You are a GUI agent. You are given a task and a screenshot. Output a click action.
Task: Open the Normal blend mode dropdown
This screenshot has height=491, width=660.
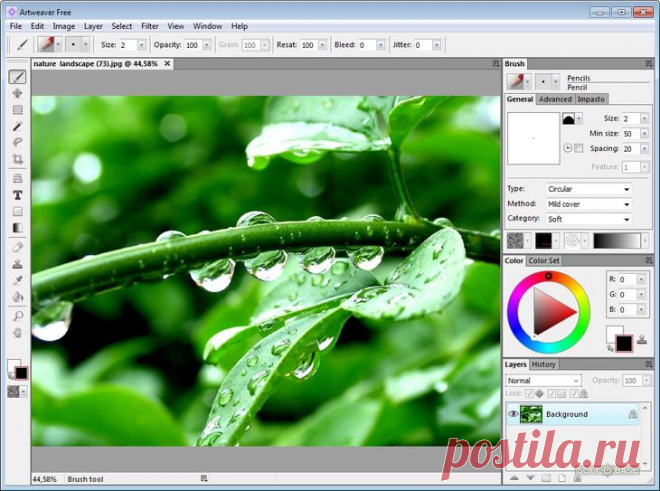click(x=543, y=381)
